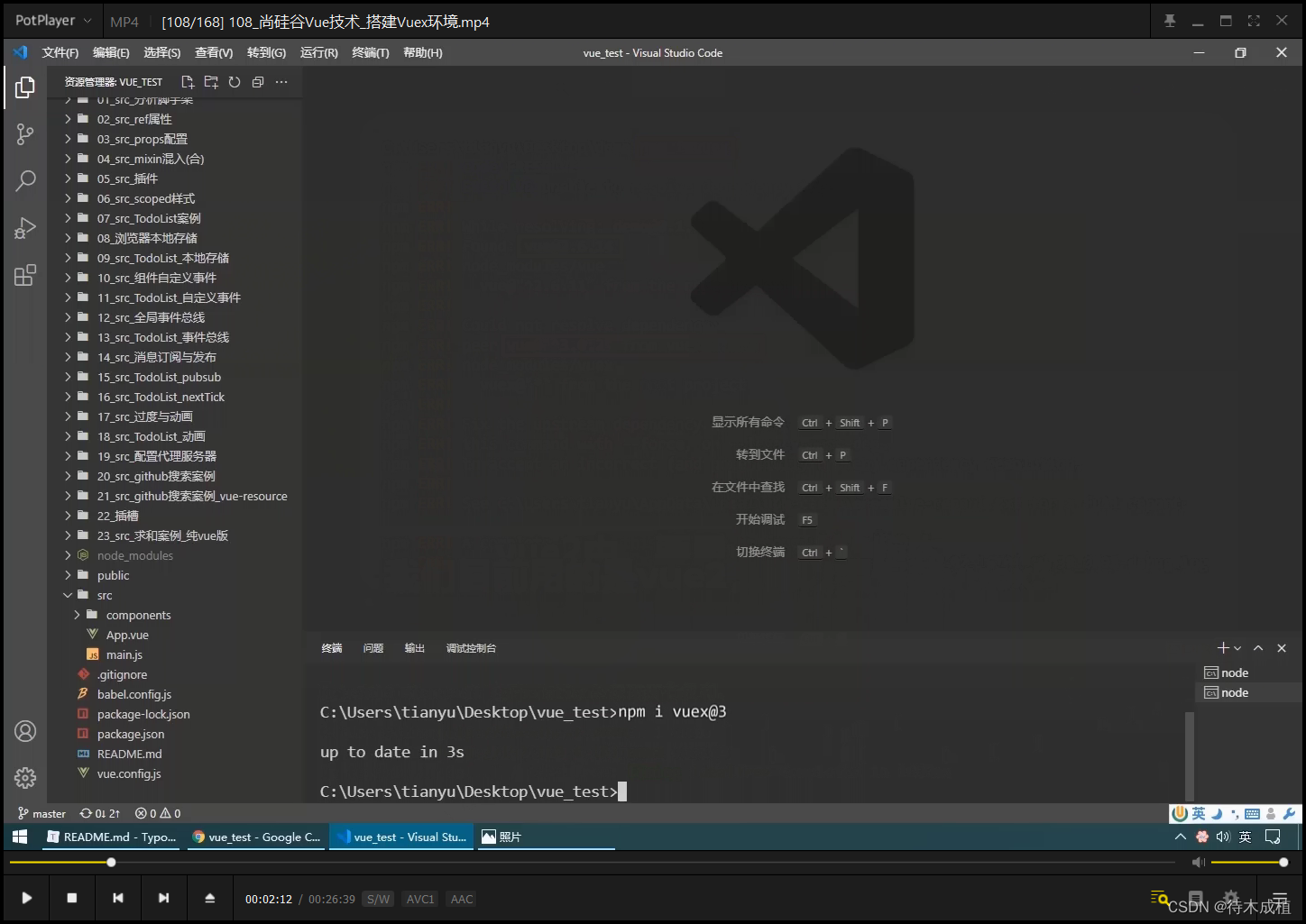This screenshot has height=924, width=1306.
Task: Open the Extensions view
Action: click(x=25, y=275)
